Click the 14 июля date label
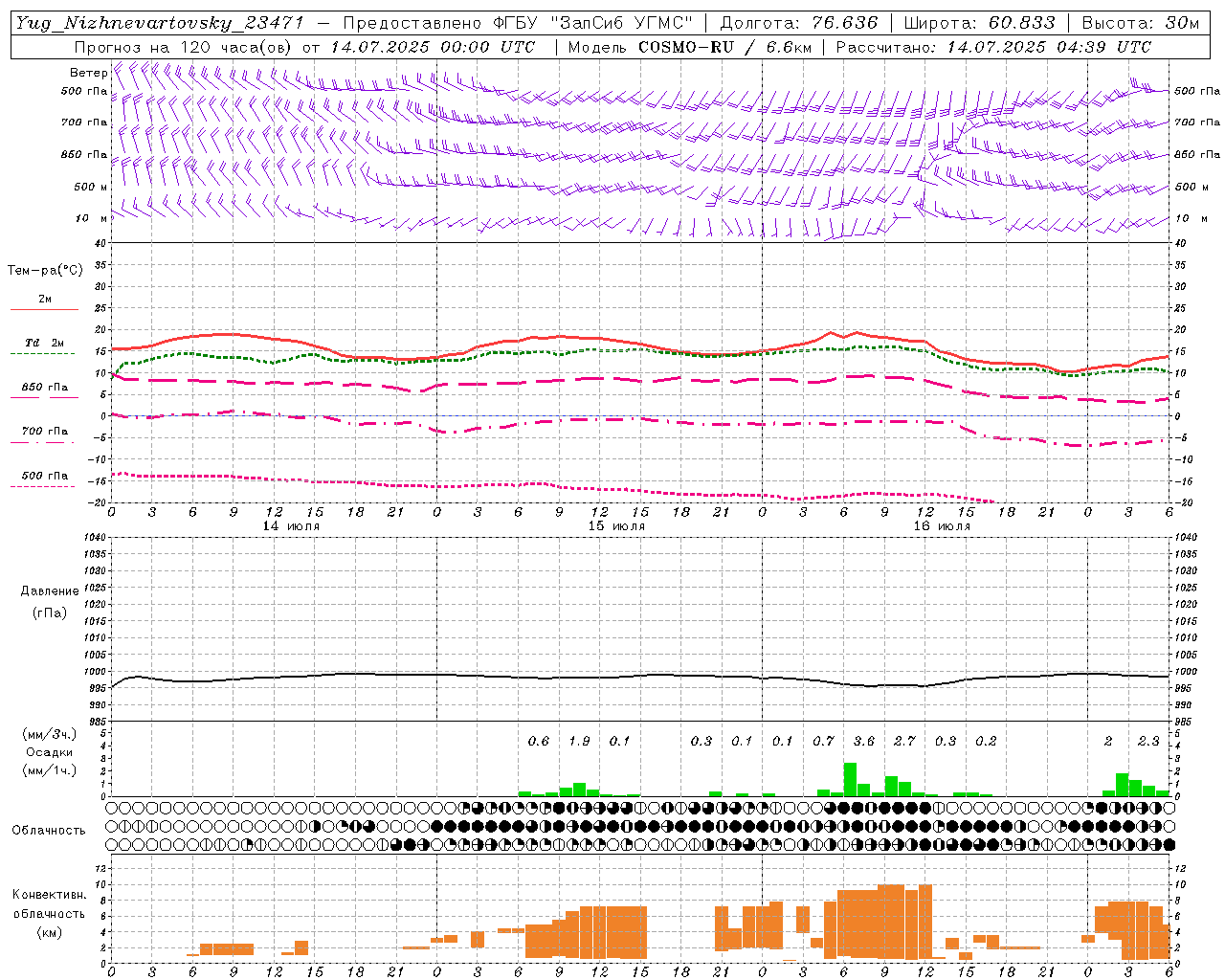1225x980 pixels. [x=291, y=526]
